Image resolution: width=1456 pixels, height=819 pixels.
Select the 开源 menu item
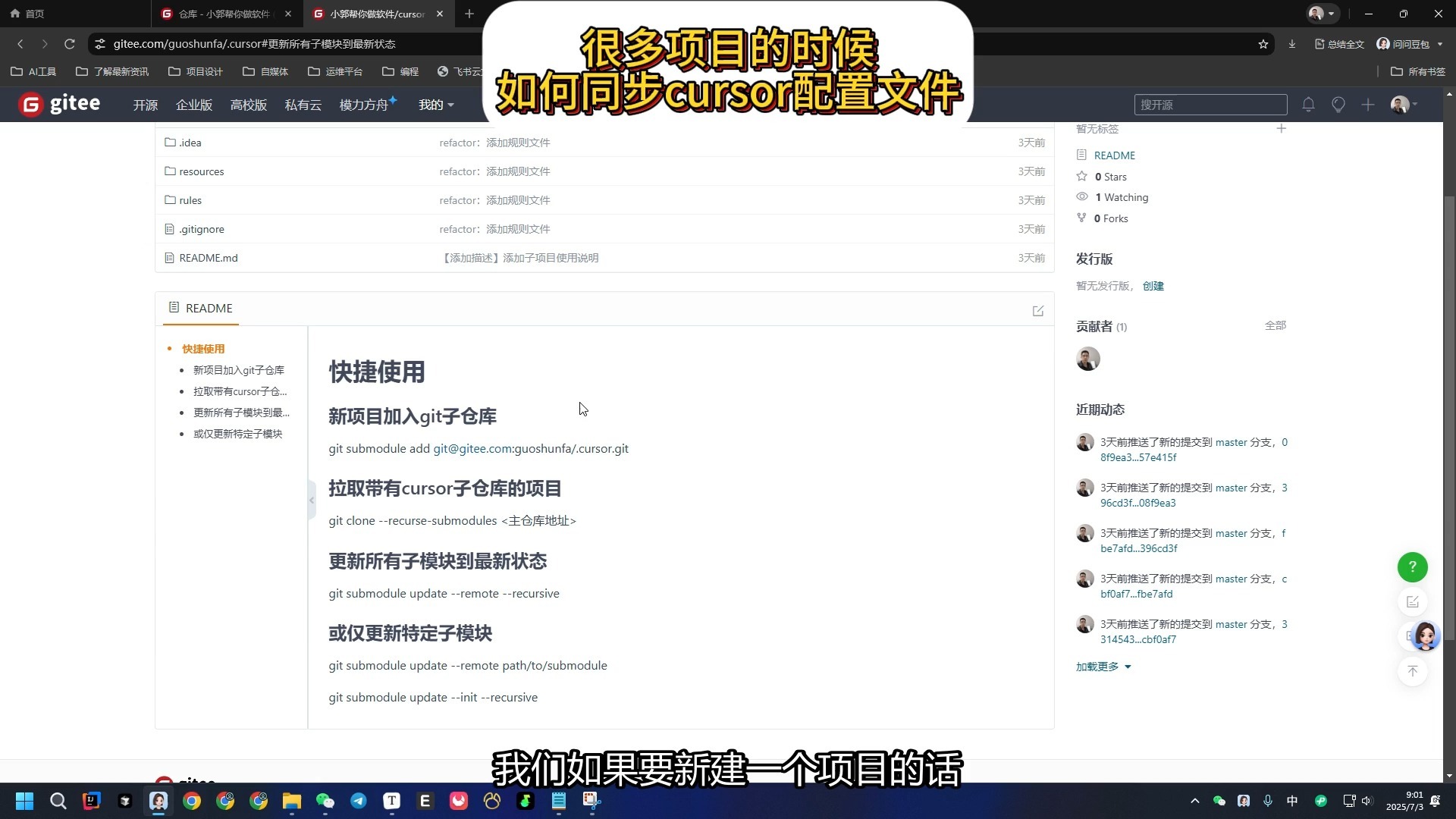click(146, 105)
